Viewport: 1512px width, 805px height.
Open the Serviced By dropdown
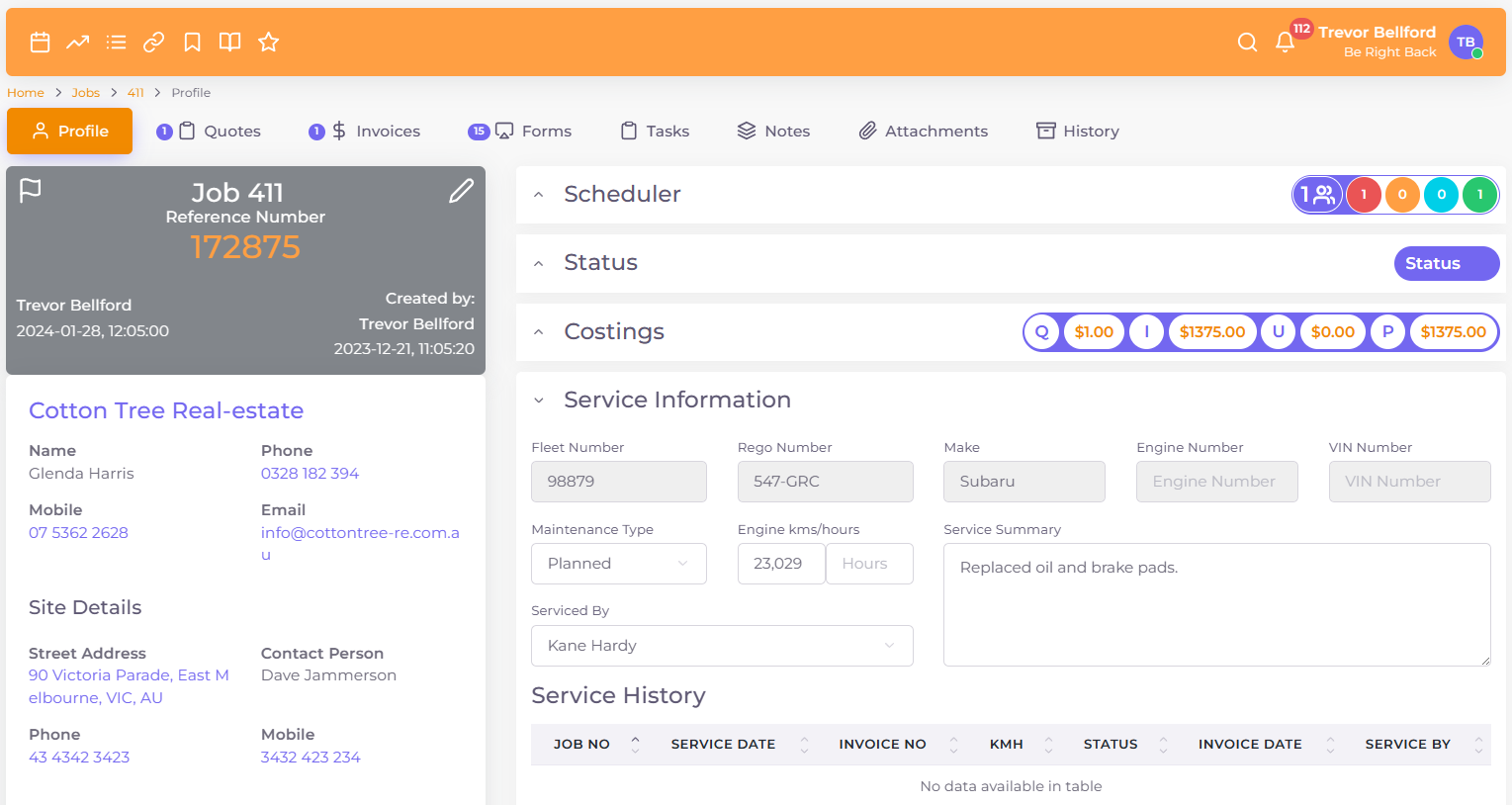point(721,646)
